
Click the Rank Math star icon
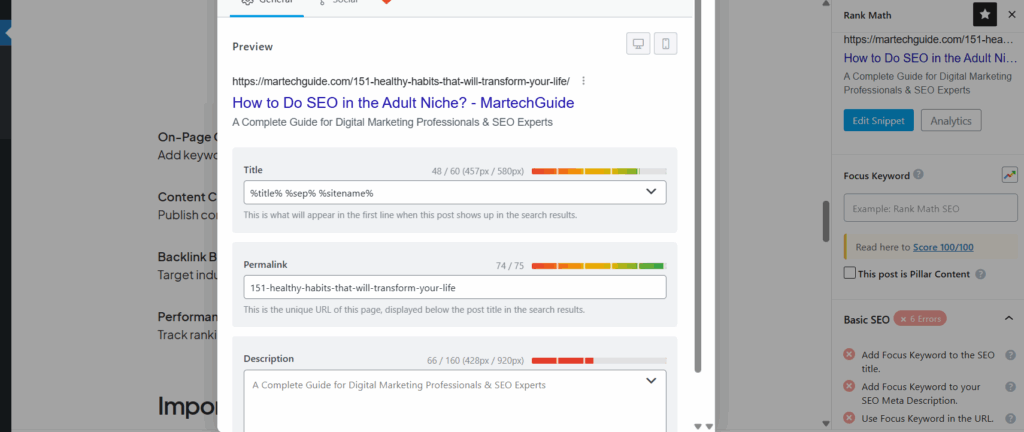[985, 14]
